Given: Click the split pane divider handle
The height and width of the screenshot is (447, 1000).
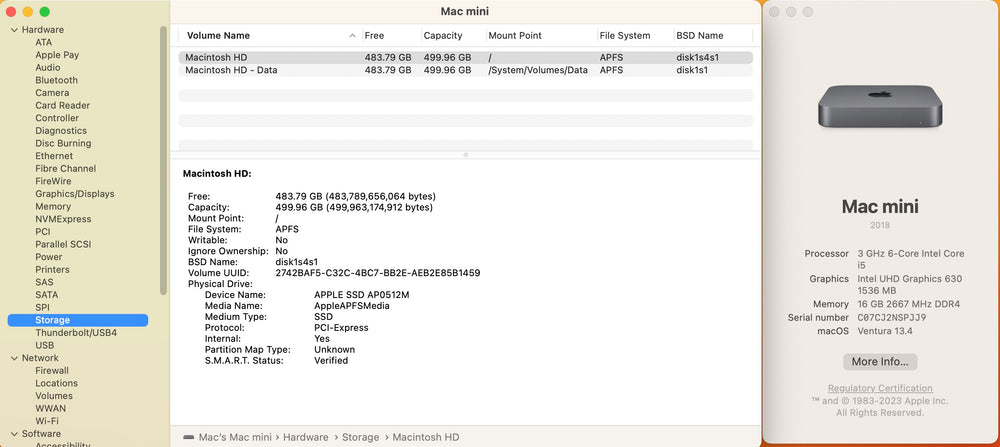Looking at the screenshot, I should click(x=466, y=155).
